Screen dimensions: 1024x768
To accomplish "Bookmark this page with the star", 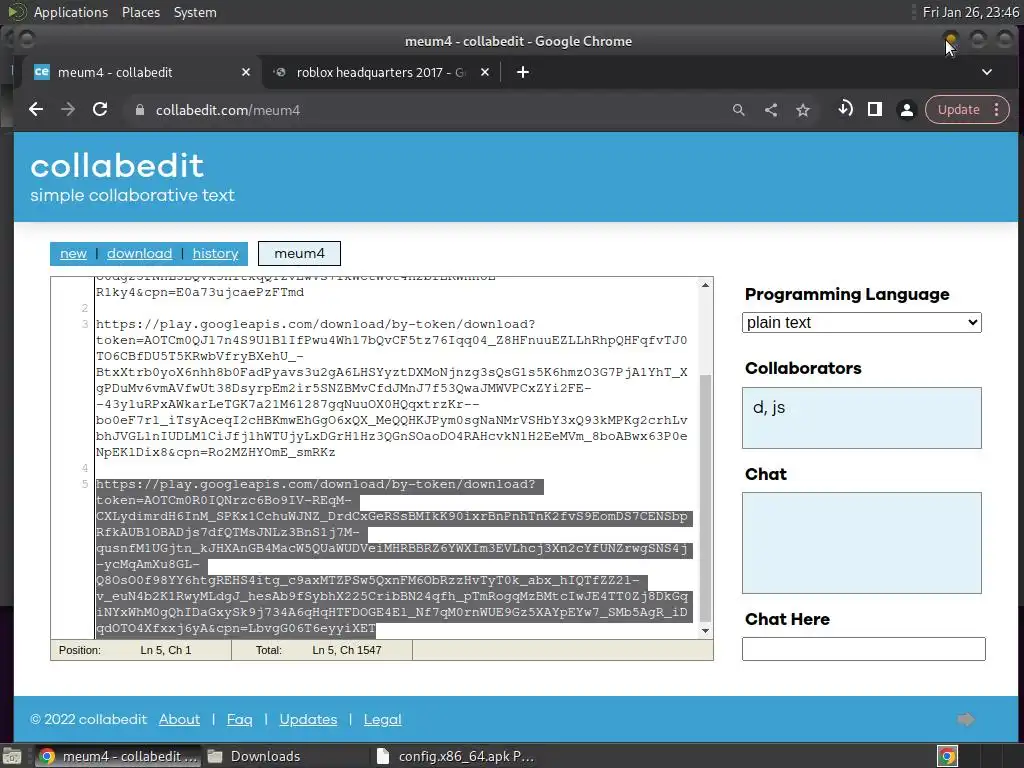I will [x=803, y=110].
